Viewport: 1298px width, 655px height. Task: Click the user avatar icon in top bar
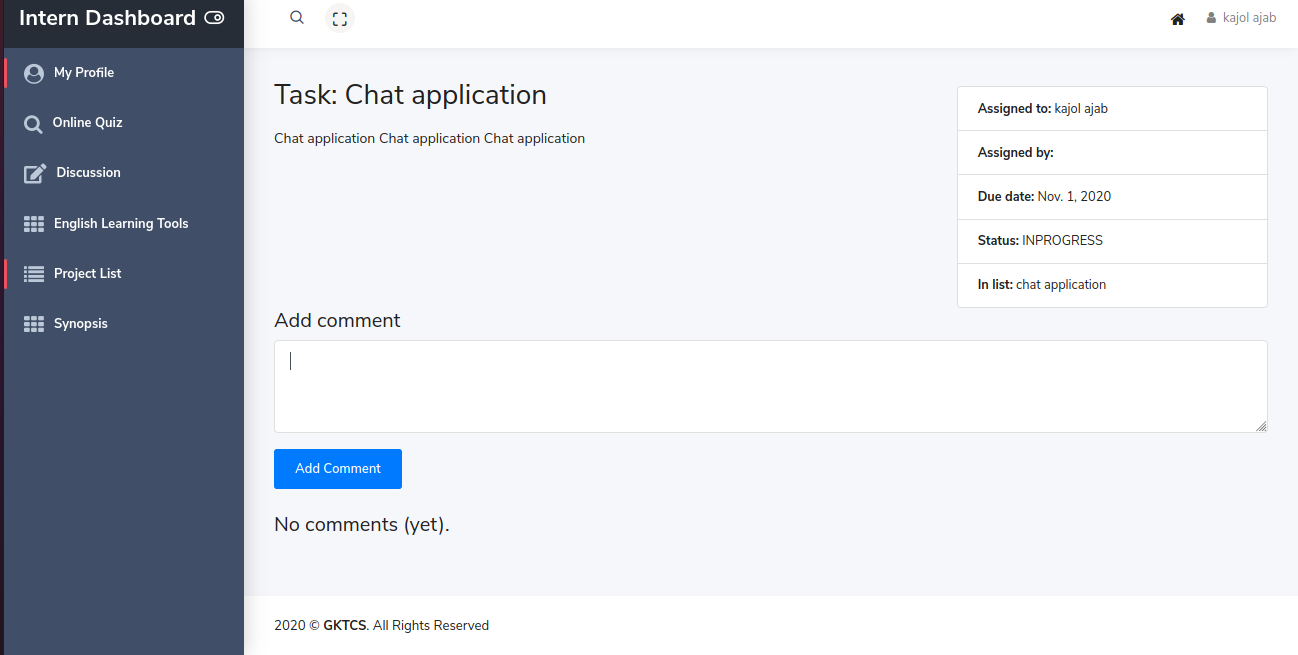(1212, 18)
